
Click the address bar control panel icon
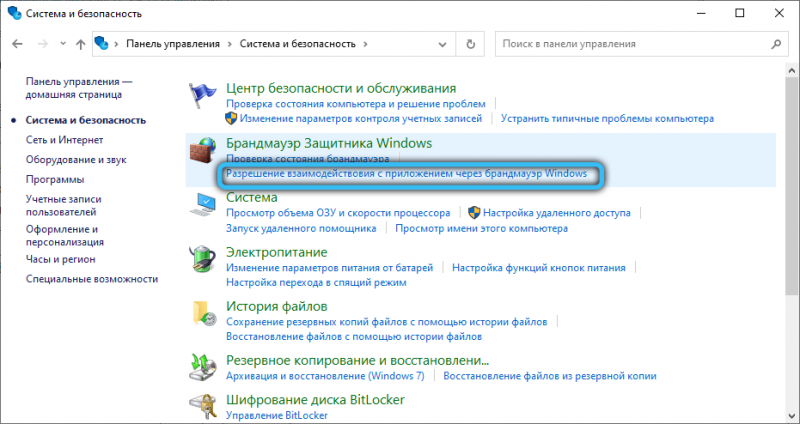pos(102,44)
